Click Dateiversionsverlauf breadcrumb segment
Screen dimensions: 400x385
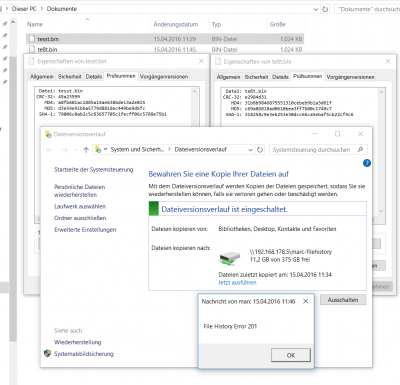click(x=201, y=150)
